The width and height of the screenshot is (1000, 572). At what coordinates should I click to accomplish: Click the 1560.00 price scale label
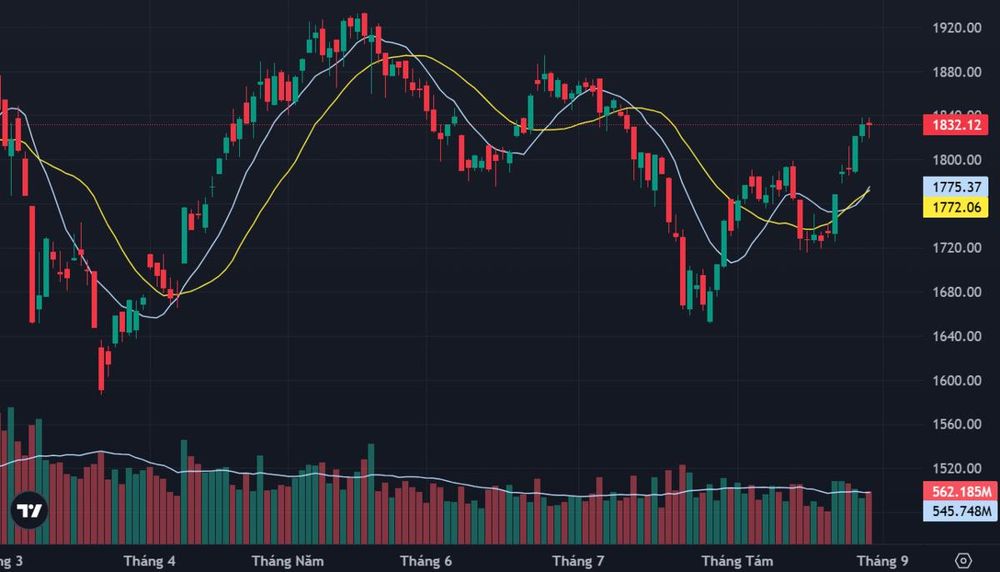pyautogui.click(x=957, y=424)
